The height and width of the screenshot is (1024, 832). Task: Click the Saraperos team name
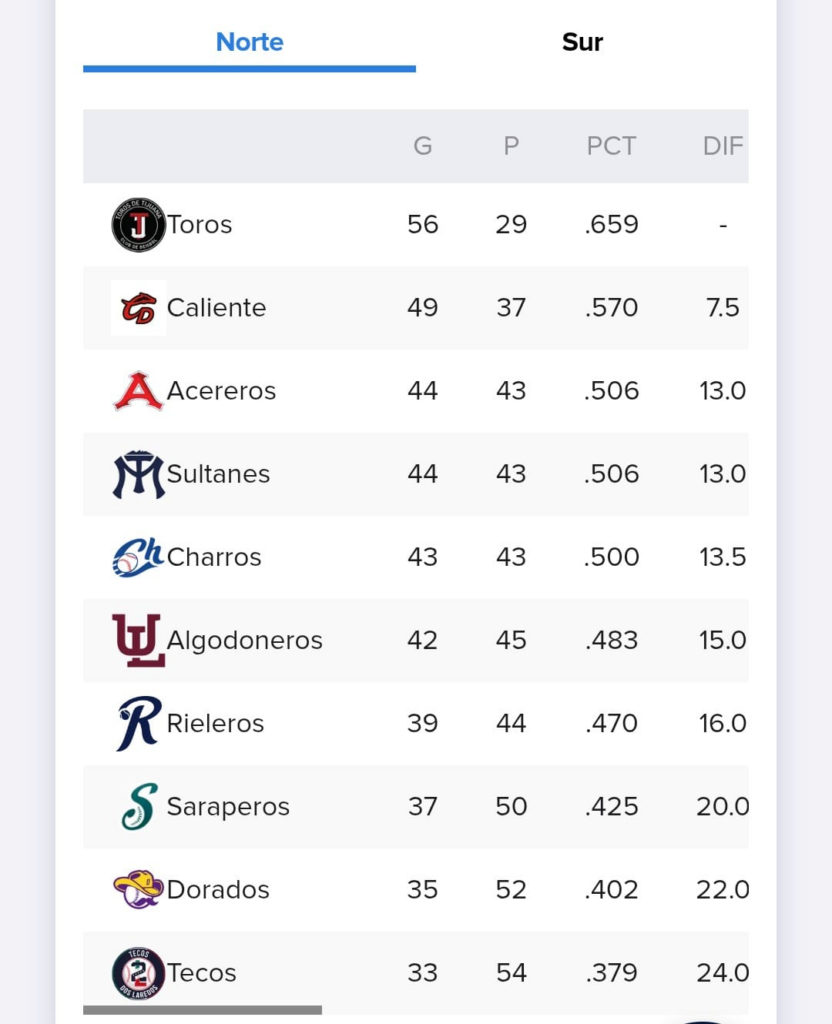[x=228, y=807]
